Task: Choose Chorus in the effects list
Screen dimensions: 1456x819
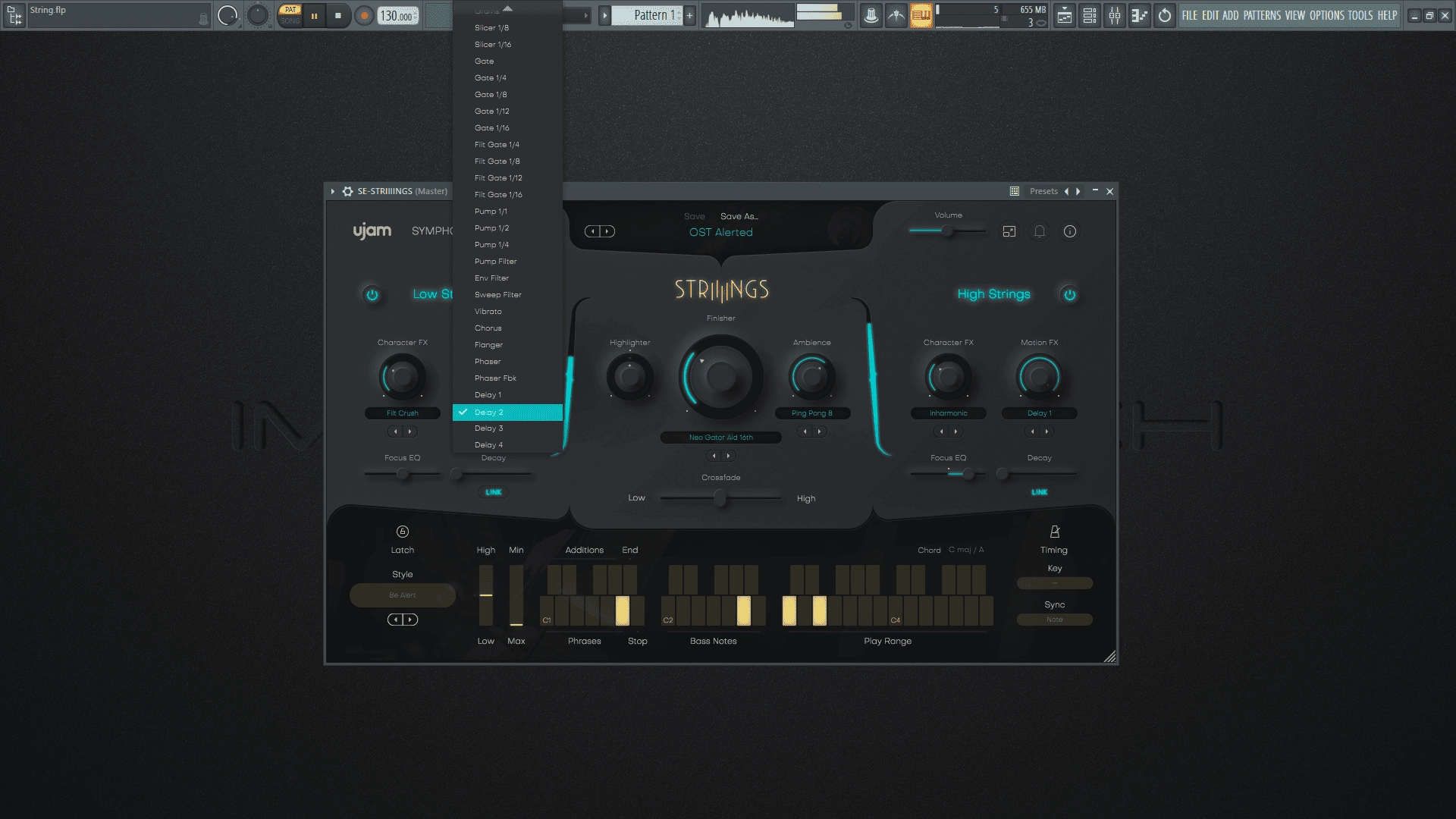Action: (507, 328)
